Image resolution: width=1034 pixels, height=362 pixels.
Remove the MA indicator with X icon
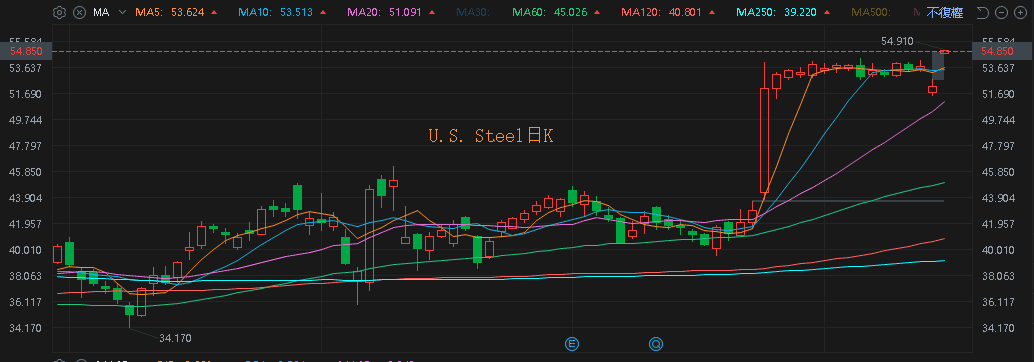click(79, 12)
